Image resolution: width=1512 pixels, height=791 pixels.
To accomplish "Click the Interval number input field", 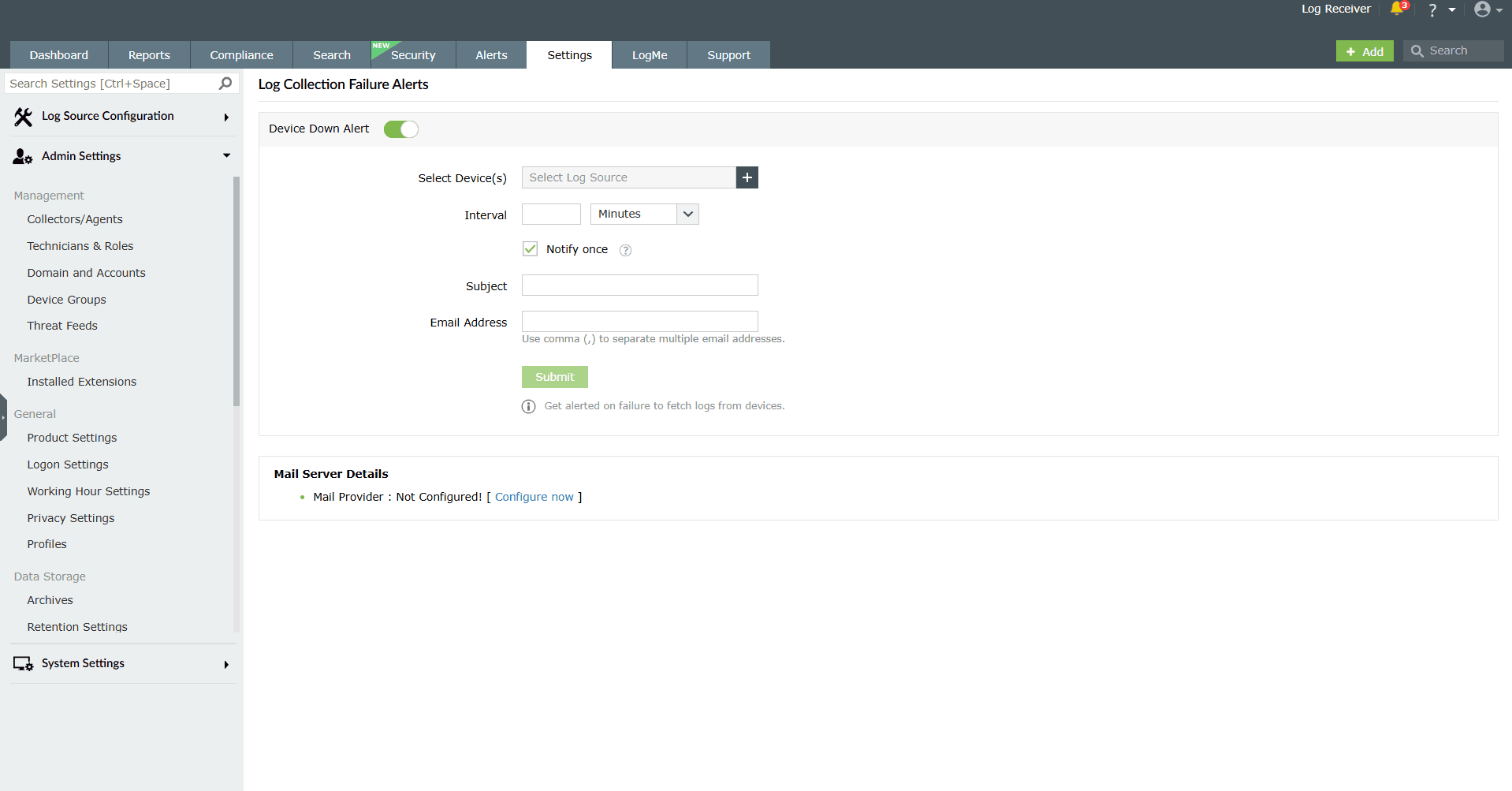I will (x=551, y=214).
